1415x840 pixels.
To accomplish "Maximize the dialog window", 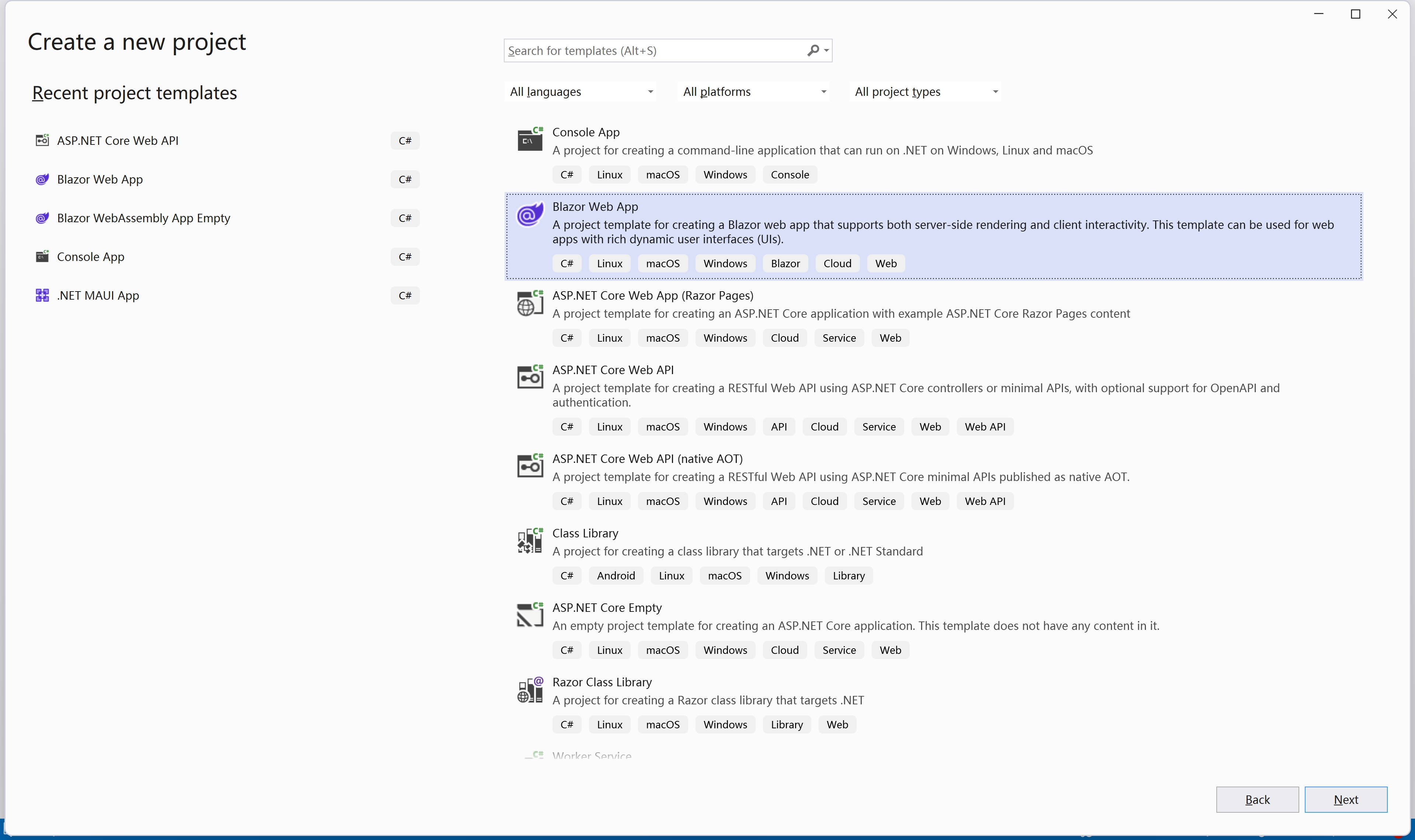I will coord(1356,14).
